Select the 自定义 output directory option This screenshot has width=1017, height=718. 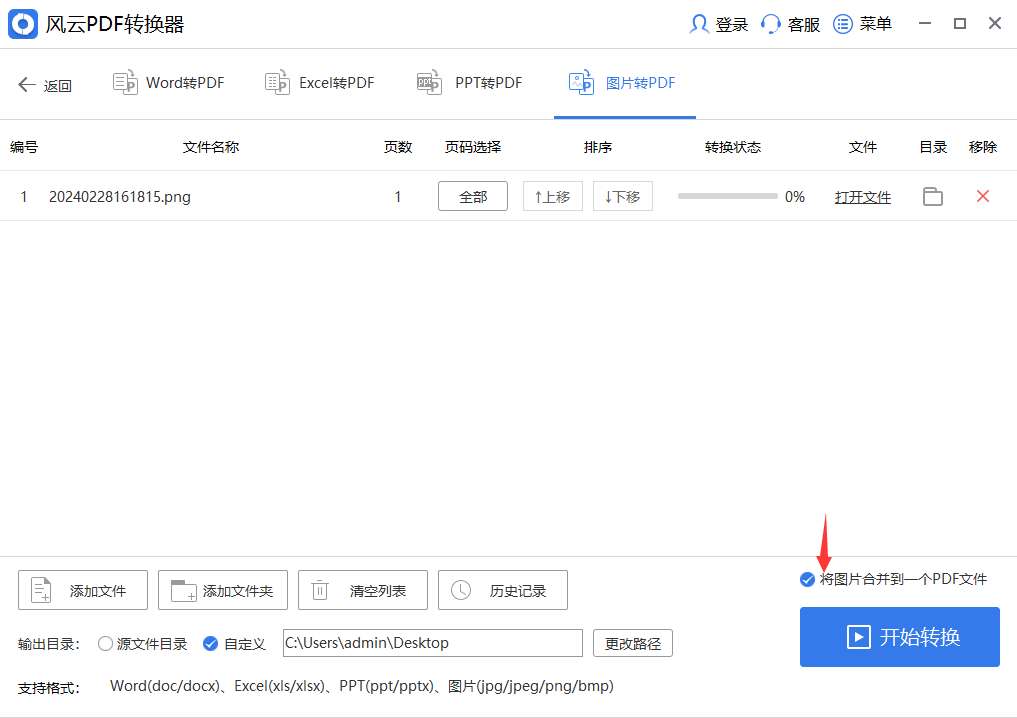click(209, 644)
